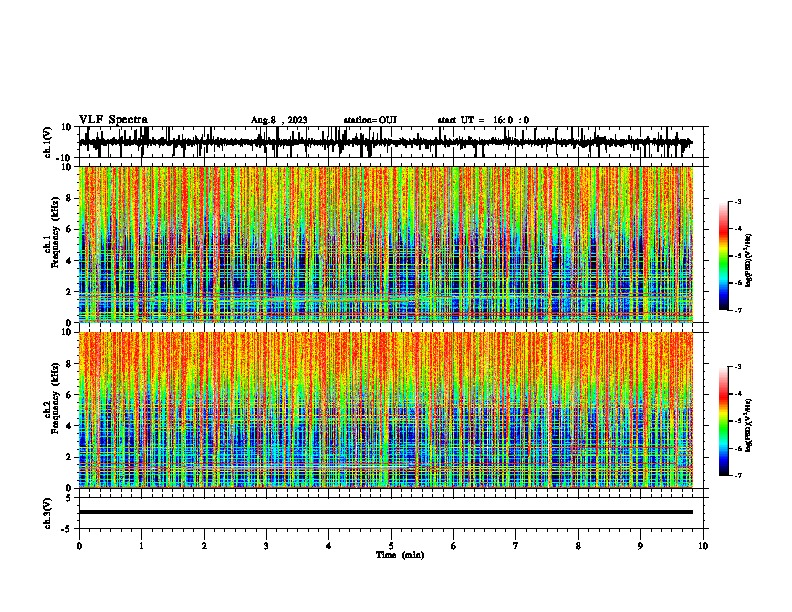This screenshot has width=792, height=612.
Task: Click the ch.1 "Frequency (kHz)" axis label
Action: point(55,232)
